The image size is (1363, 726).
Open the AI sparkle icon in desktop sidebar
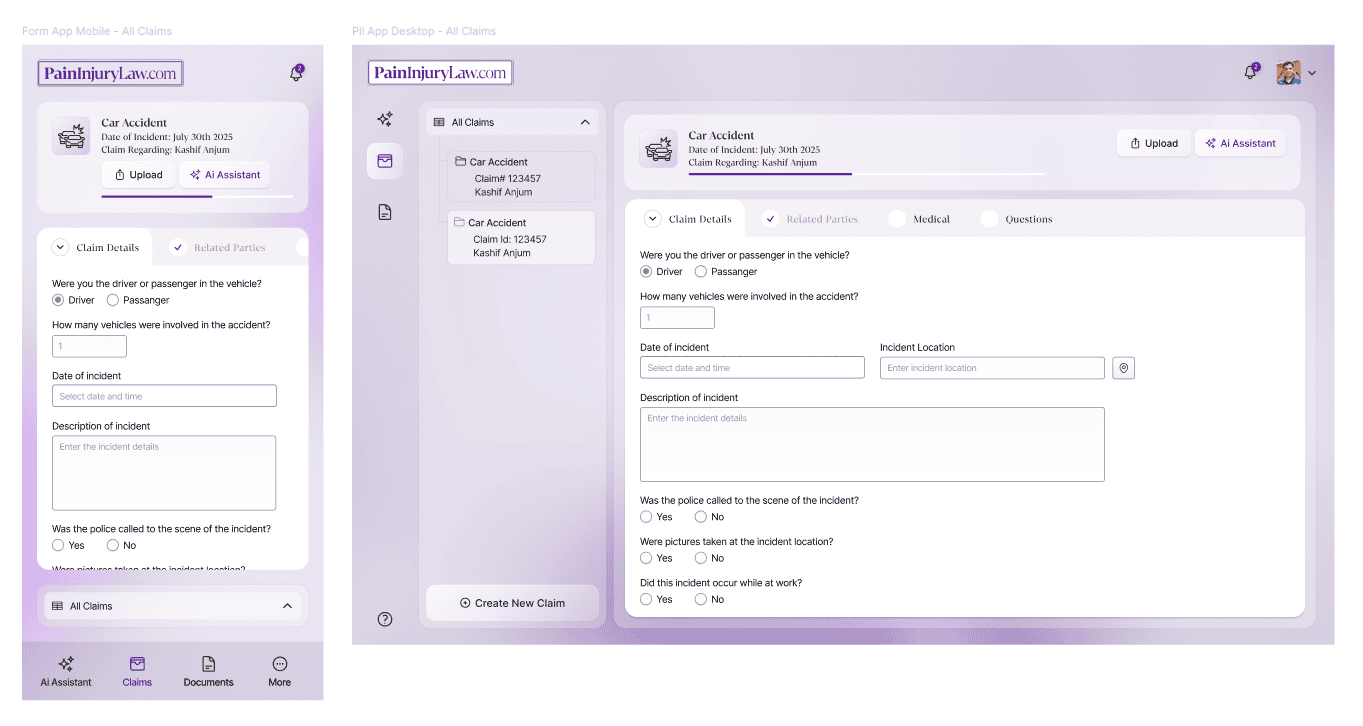point(385,119)
